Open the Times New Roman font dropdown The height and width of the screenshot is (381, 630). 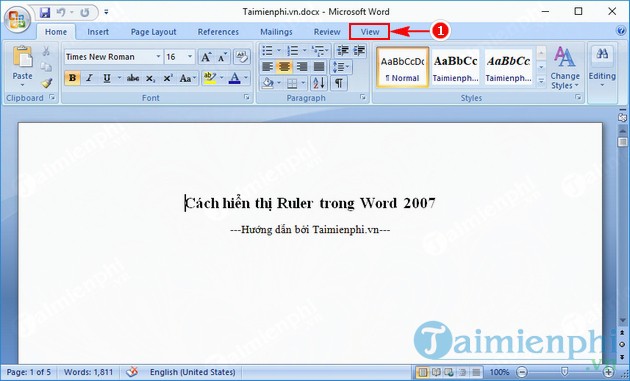pos(158,57)
